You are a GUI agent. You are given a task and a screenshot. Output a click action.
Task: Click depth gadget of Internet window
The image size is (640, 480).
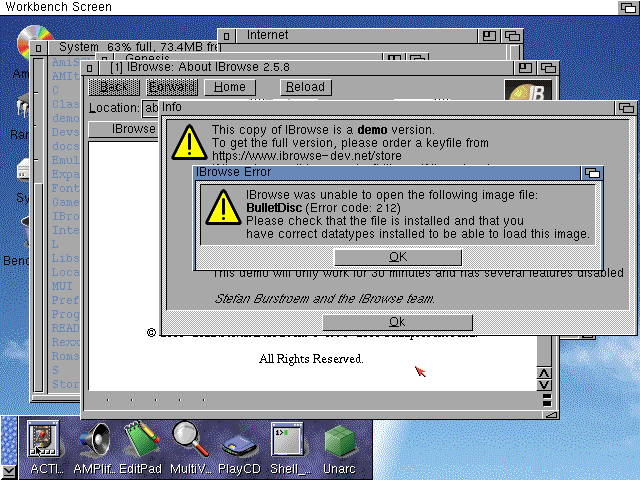(512, 36)
